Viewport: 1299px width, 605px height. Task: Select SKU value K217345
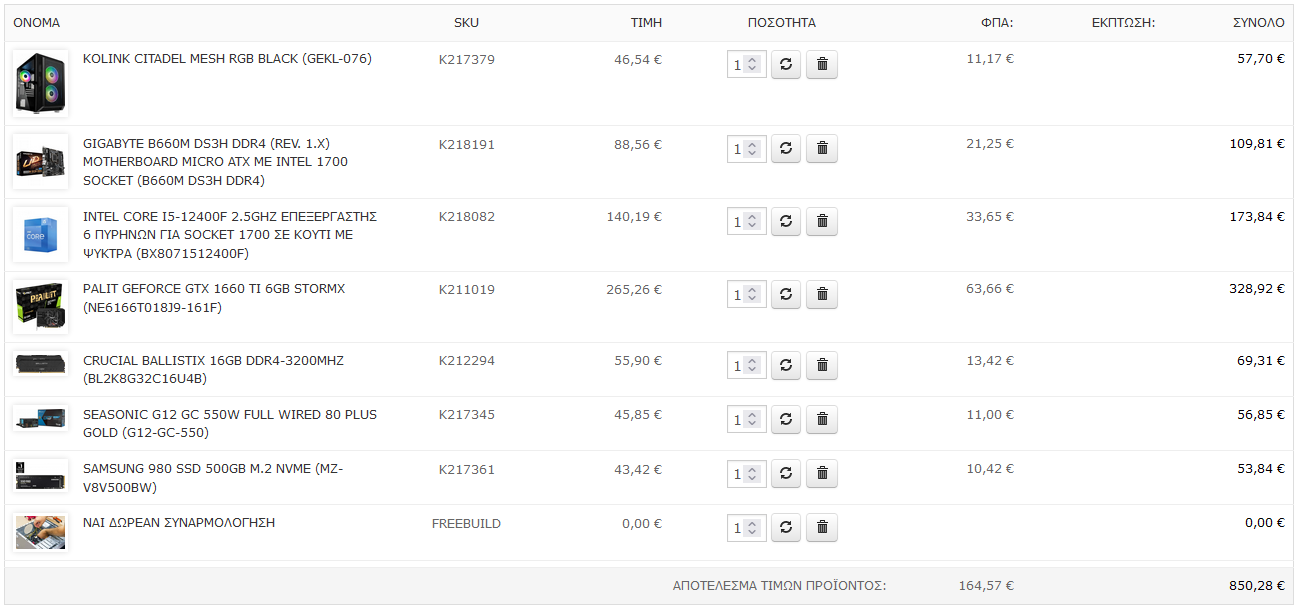tap(466, 414)
